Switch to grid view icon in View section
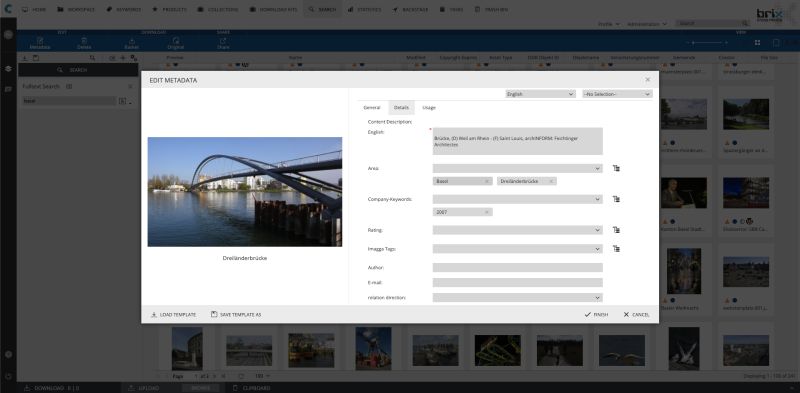The image size is (800, 393). coord(758,43)
